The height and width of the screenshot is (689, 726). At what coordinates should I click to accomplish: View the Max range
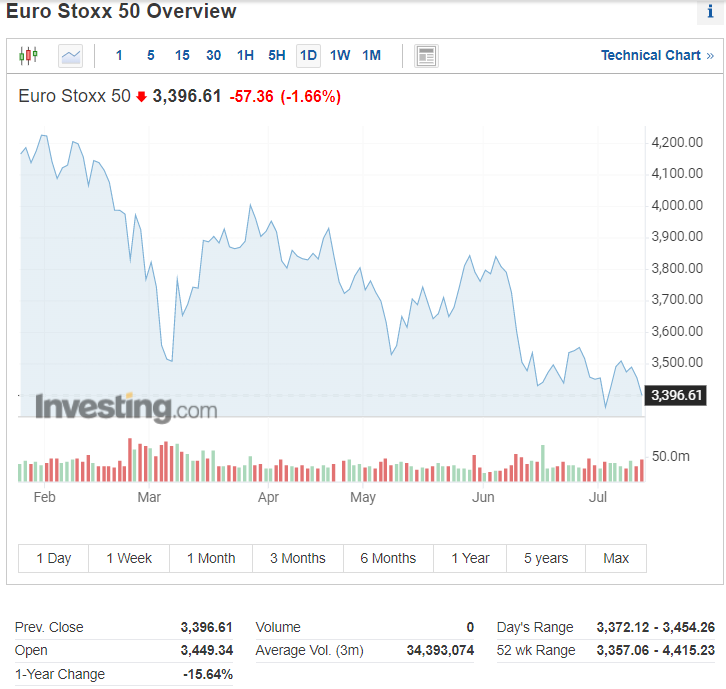(616, 558)
